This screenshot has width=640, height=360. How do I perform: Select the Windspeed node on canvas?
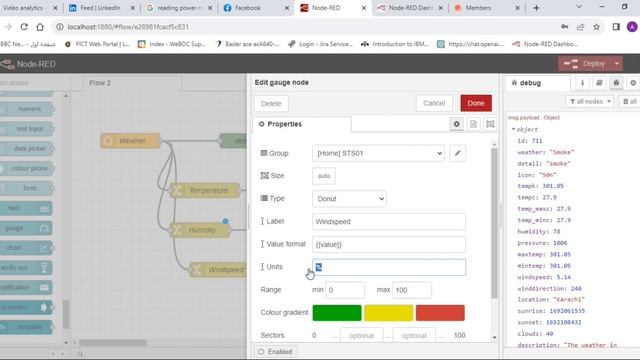[x=219, y=270]
